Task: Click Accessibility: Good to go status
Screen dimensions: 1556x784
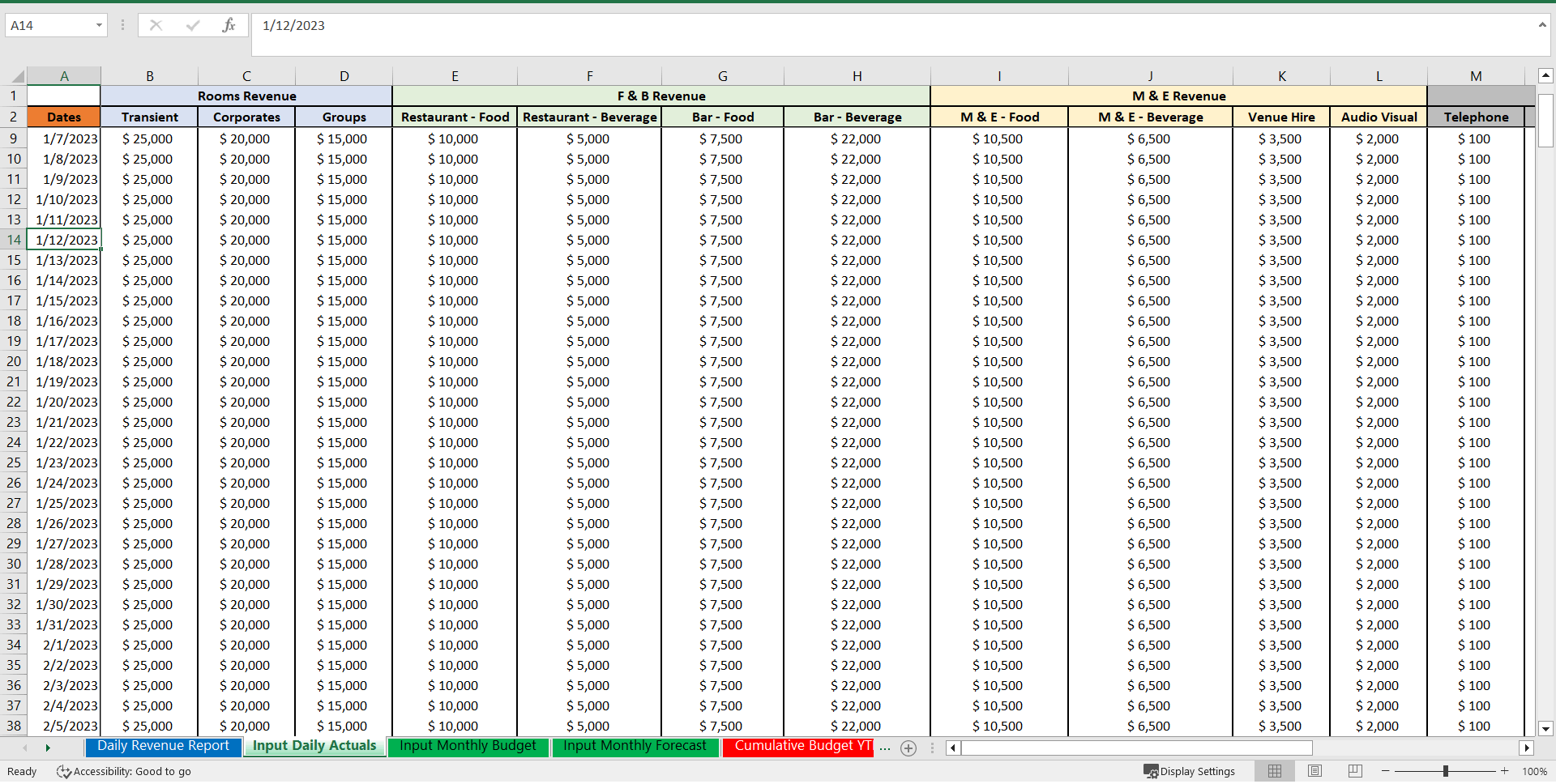Action: (124, 771)
